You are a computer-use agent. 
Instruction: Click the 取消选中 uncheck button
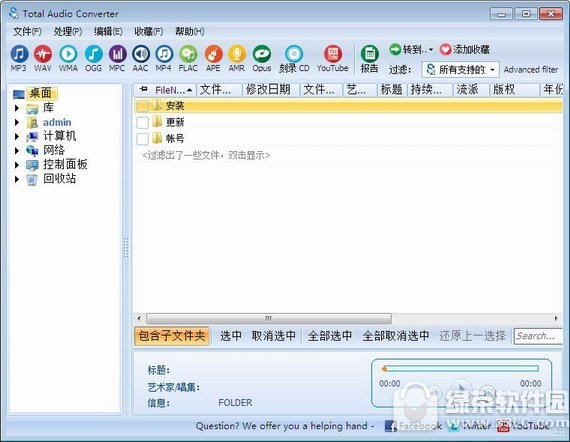273,336
